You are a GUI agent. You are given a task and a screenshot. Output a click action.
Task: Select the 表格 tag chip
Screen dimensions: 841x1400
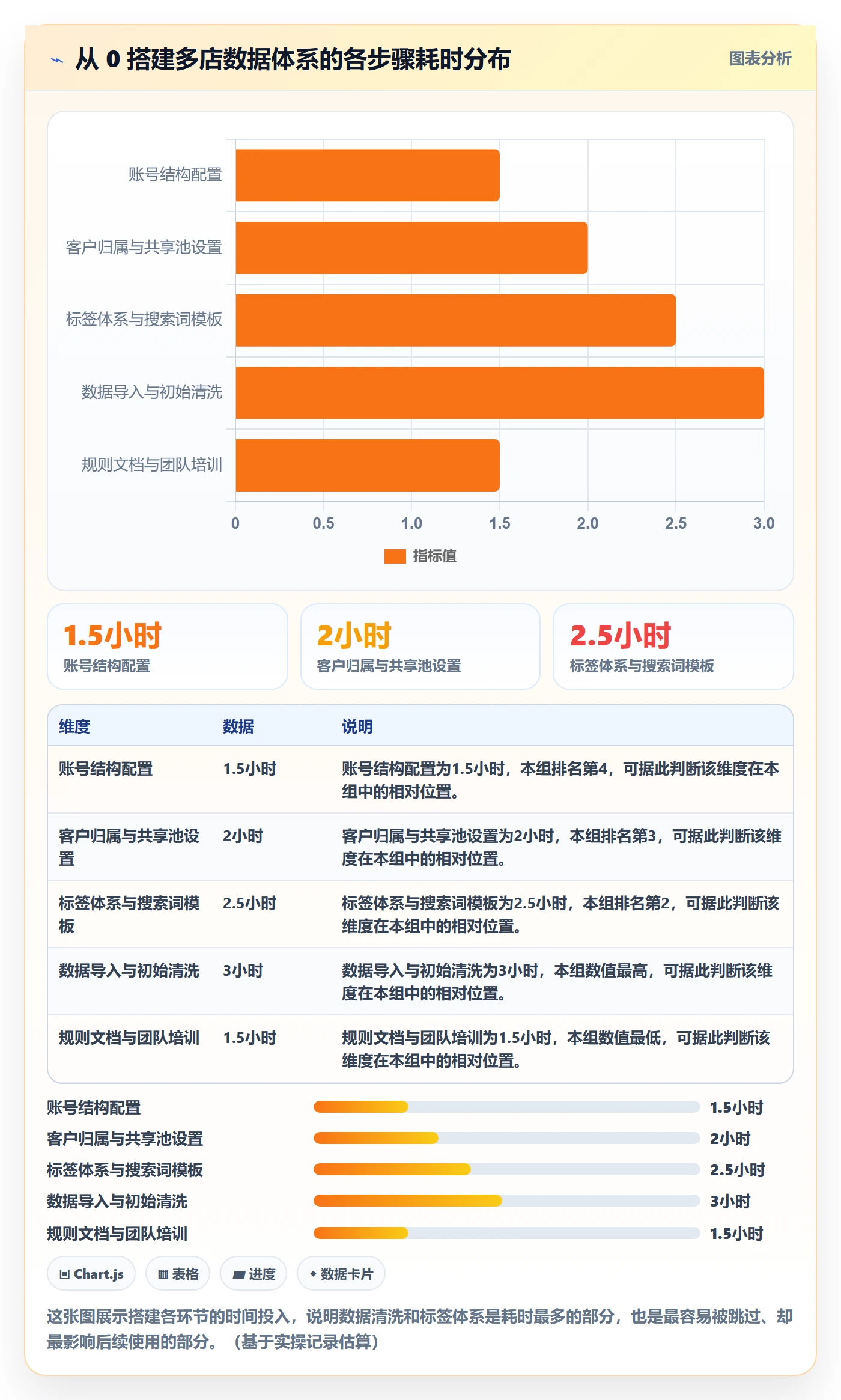(x=178, y=1274)
